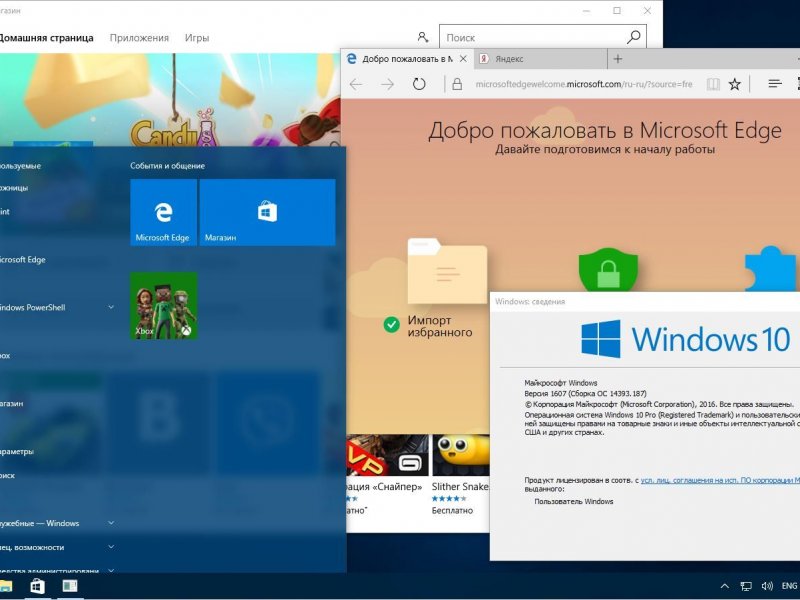800x600 pixels.
Task: Click the volume speaker icon in tray
Action: (767, 586)
